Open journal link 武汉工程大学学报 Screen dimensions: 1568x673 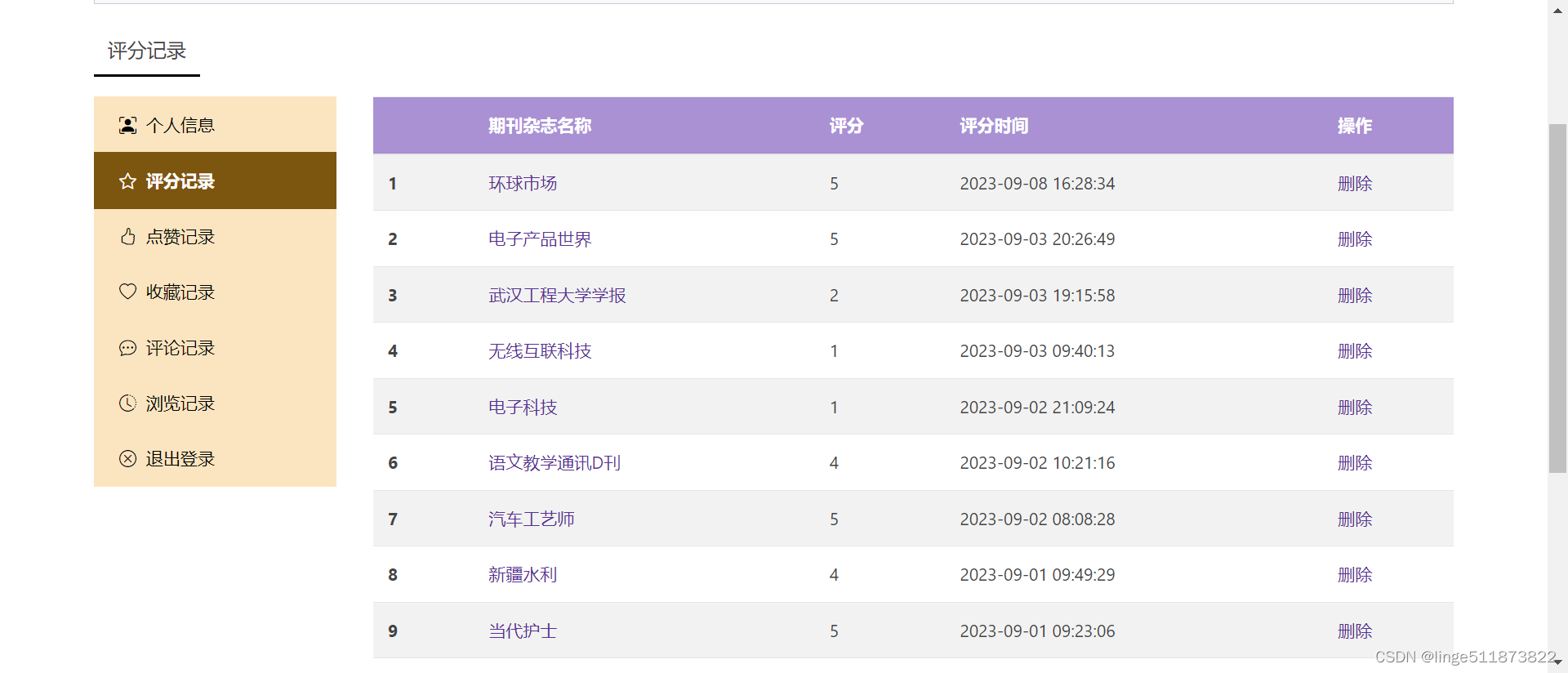pyautogui.click(x=557, y=296)
